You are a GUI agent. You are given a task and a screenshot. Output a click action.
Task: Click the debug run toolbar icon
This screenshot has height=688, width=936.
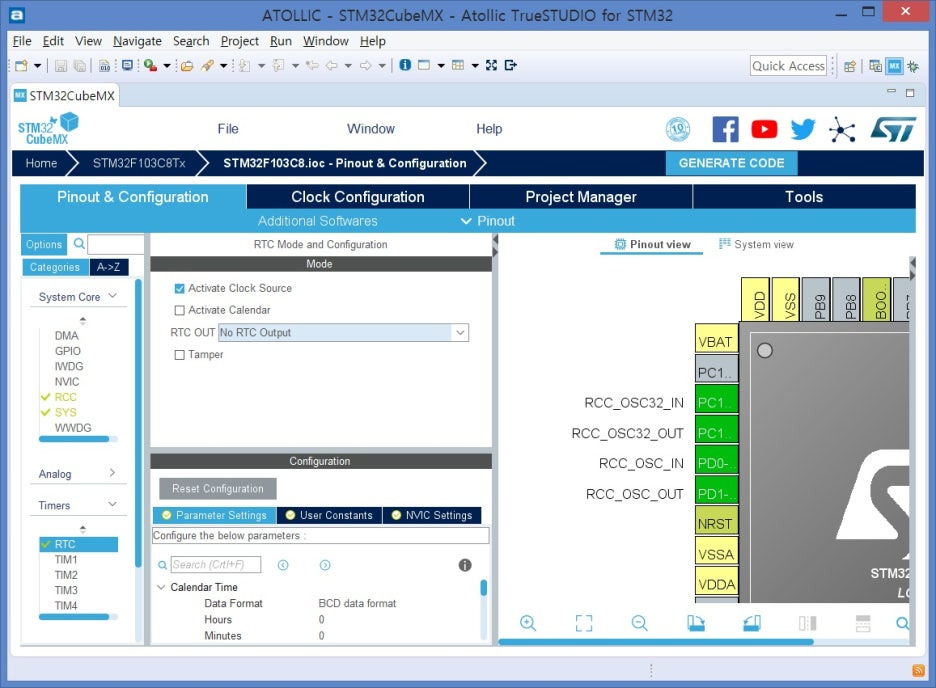tap(150, 65)
